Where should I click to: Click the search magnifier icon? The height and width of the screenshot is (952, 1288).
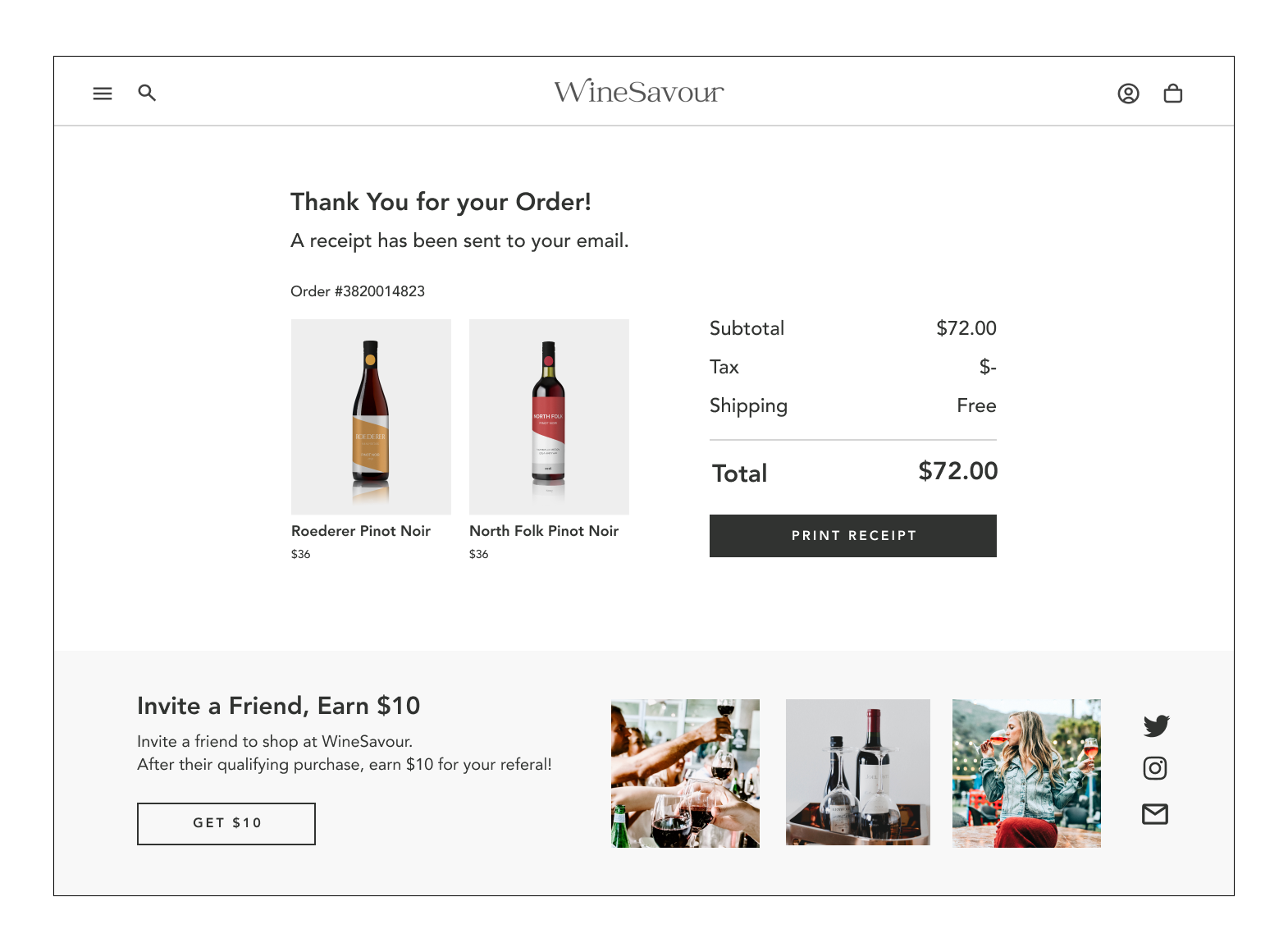(x=147, y=93)
